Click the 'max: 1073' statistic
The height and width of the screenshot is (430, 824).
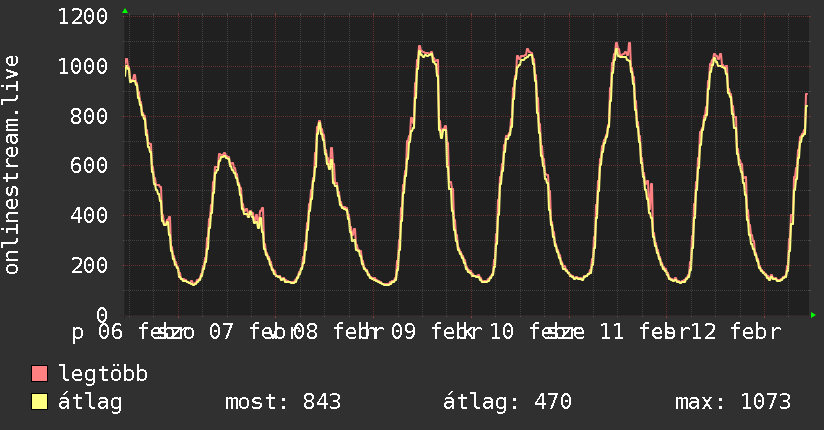tap(733, 402)
